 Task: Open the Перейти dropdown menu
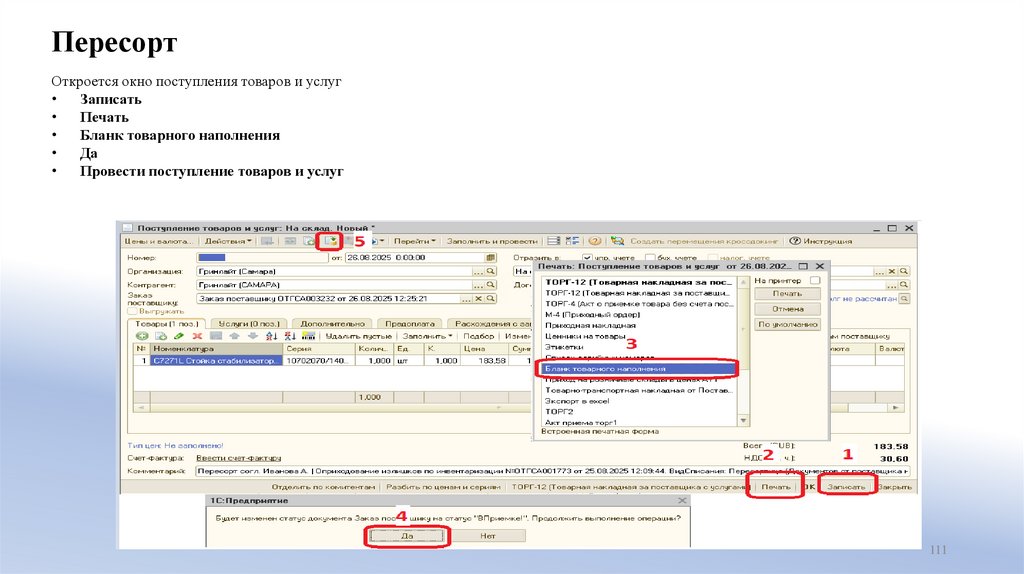(415, 241)
